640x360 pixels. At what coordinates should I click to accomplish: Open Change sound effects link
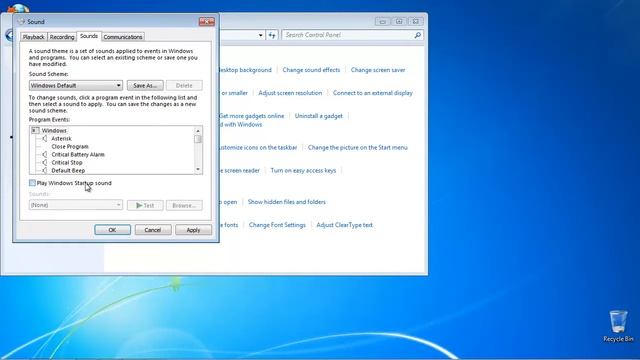(311, 70)
